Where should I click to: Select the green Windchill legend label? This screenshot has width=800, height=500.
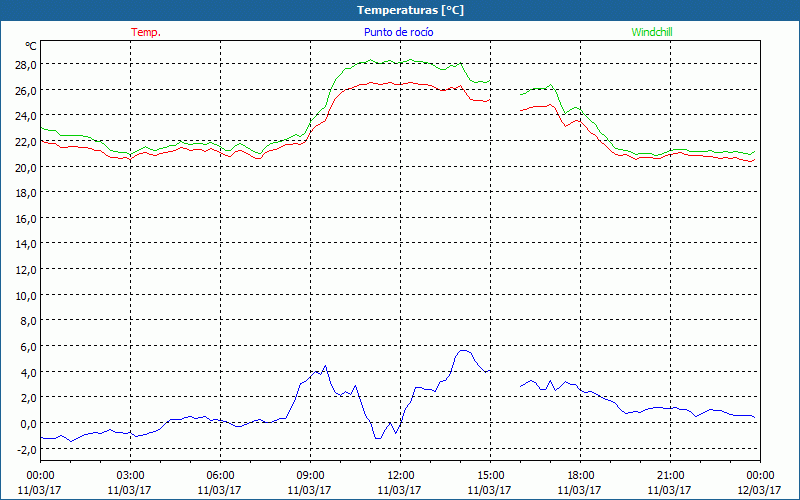pyautogui.click(x=652, y=32)
